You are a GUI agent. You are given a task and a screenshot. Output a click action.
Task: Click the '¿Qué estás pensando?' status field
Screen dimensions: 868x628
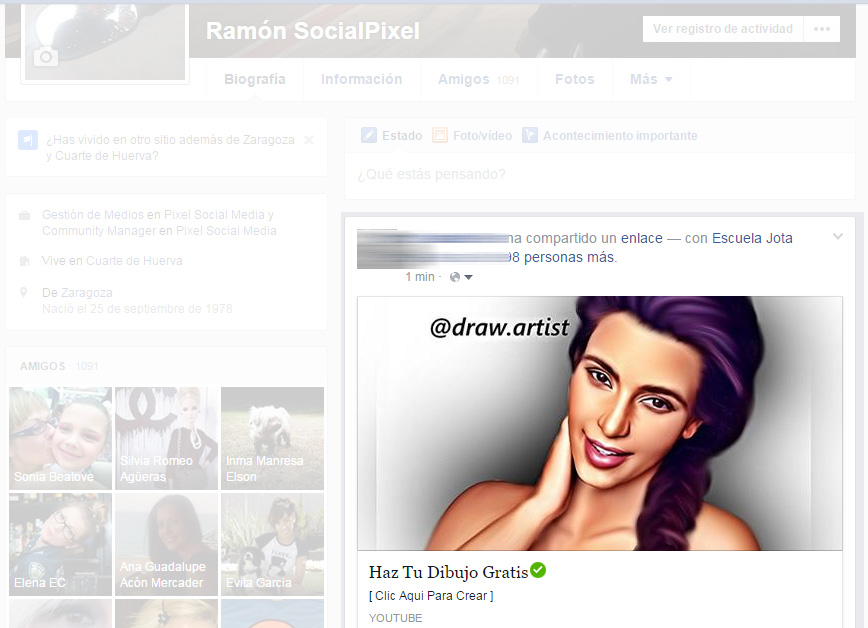[x=600, y=174]
